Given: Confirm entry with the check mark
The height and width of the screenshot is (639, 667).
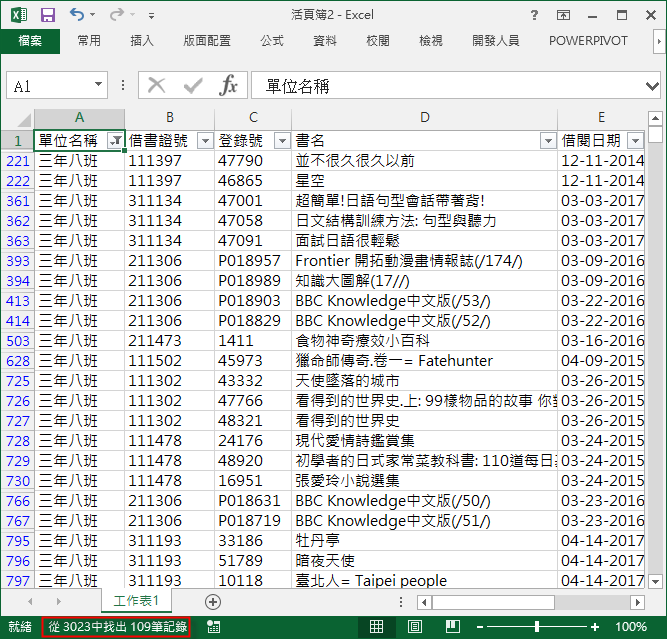Looking at the screenshot, I should (x=193, y=86).
